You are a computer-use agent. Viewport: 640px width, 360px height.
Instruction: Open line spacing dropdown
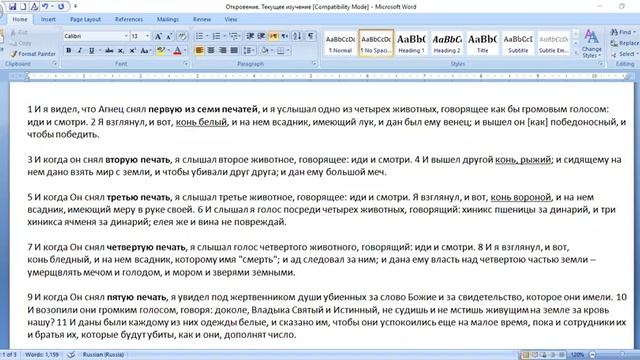coord(249,51)
